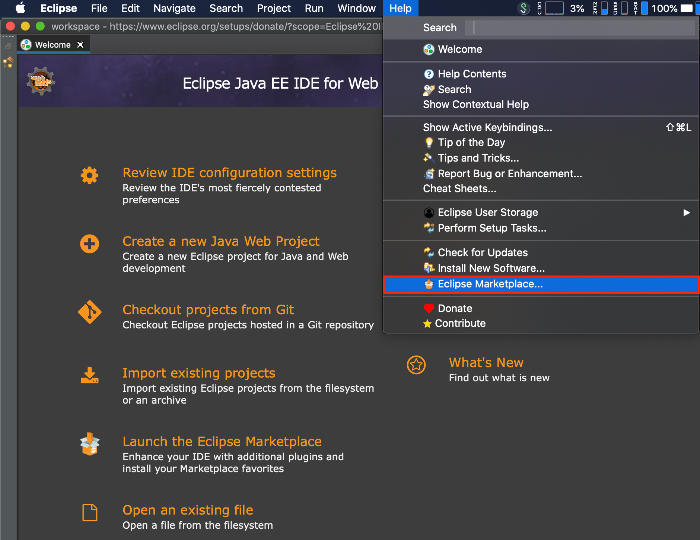Click the Check for Updates icon
Viewport: 700px width, 540px height.
(429, 252)
